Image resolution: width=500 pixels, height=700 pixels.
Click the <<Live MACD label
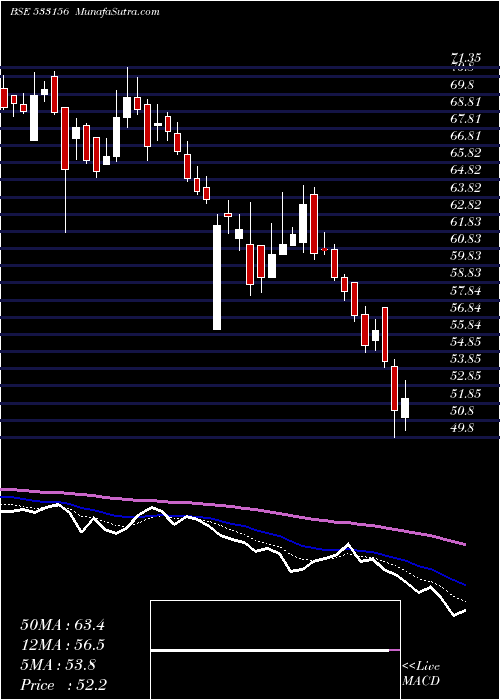coord(421,673)
